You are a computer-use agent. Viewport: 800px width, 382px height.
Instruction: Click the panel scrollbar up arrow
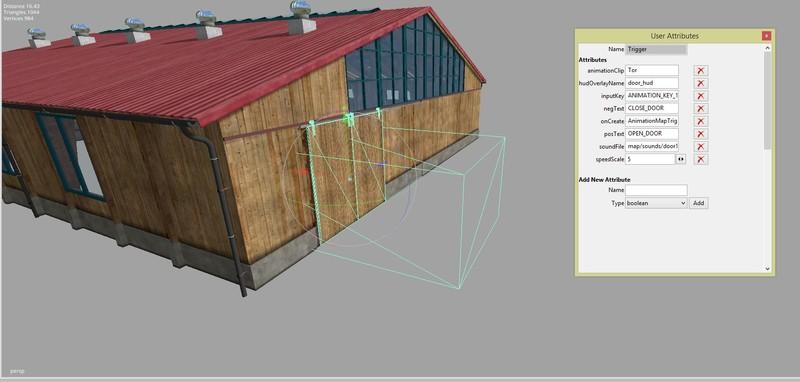click(767, 48)
